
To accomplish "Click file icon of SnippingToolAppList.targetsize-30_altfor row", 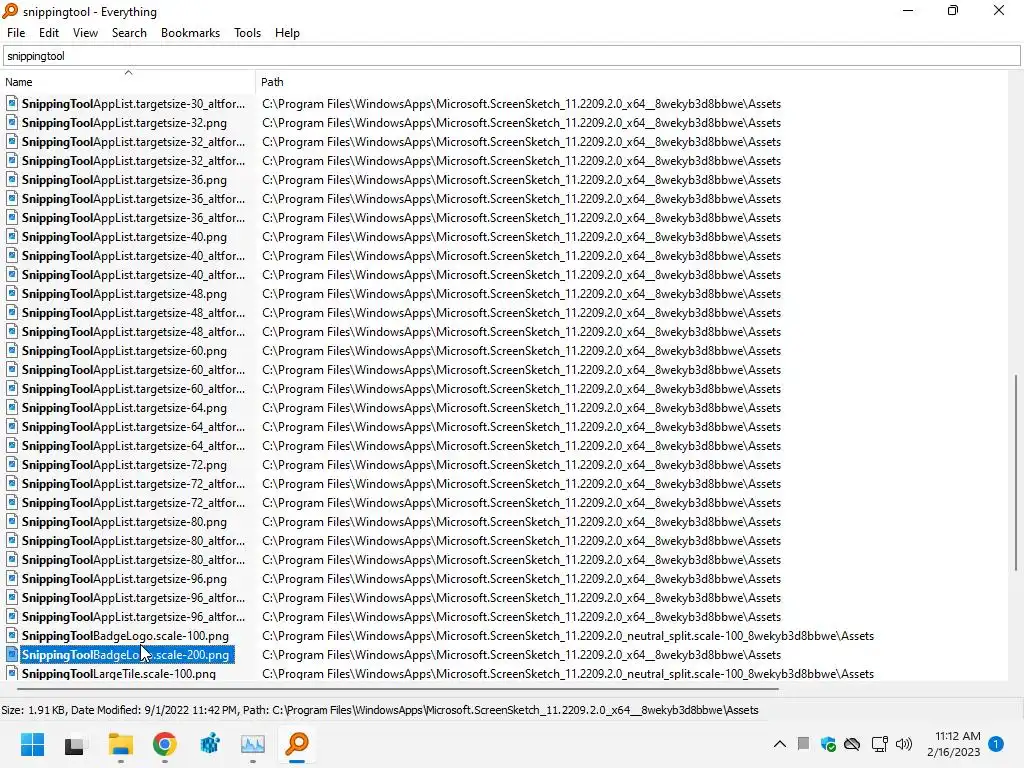I will point(12,103).
